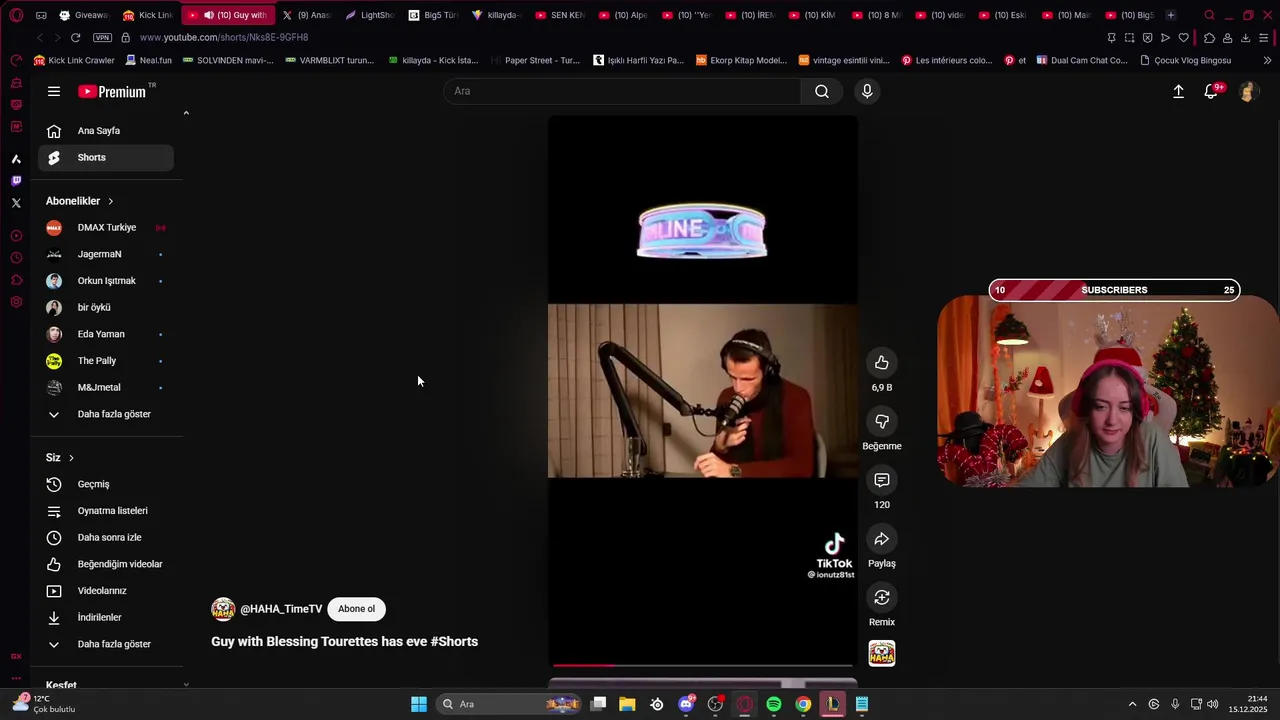
Task: Open Çocuk Vlog Bingosu bookmark
Action: pos(1185,60)
